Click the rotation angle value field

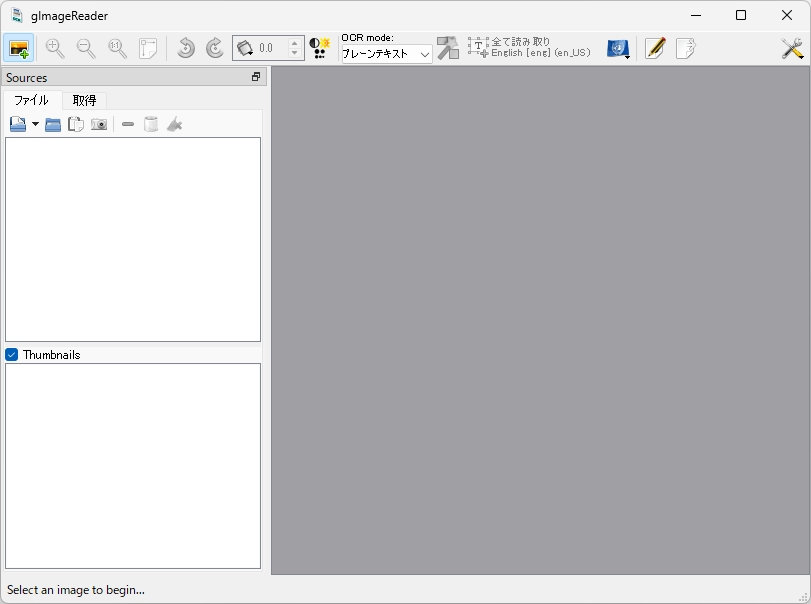[x=272, y=49]
